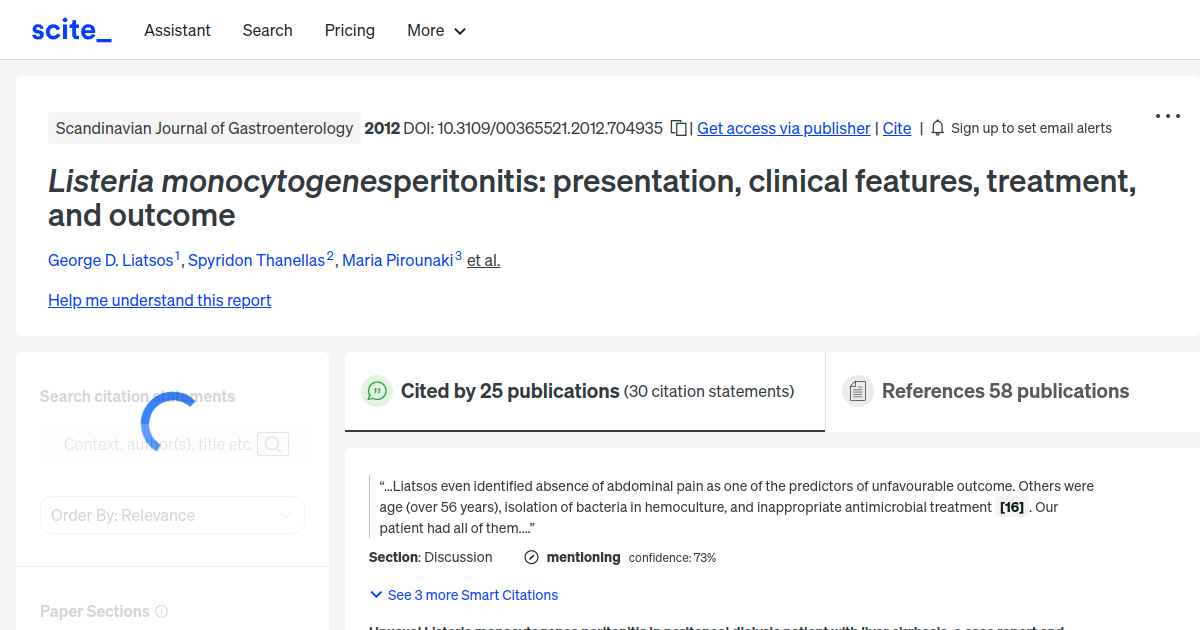Select the Pricing menu item
The width and height of the screenshot is (1200, 630).
click(x=349, y=30)
